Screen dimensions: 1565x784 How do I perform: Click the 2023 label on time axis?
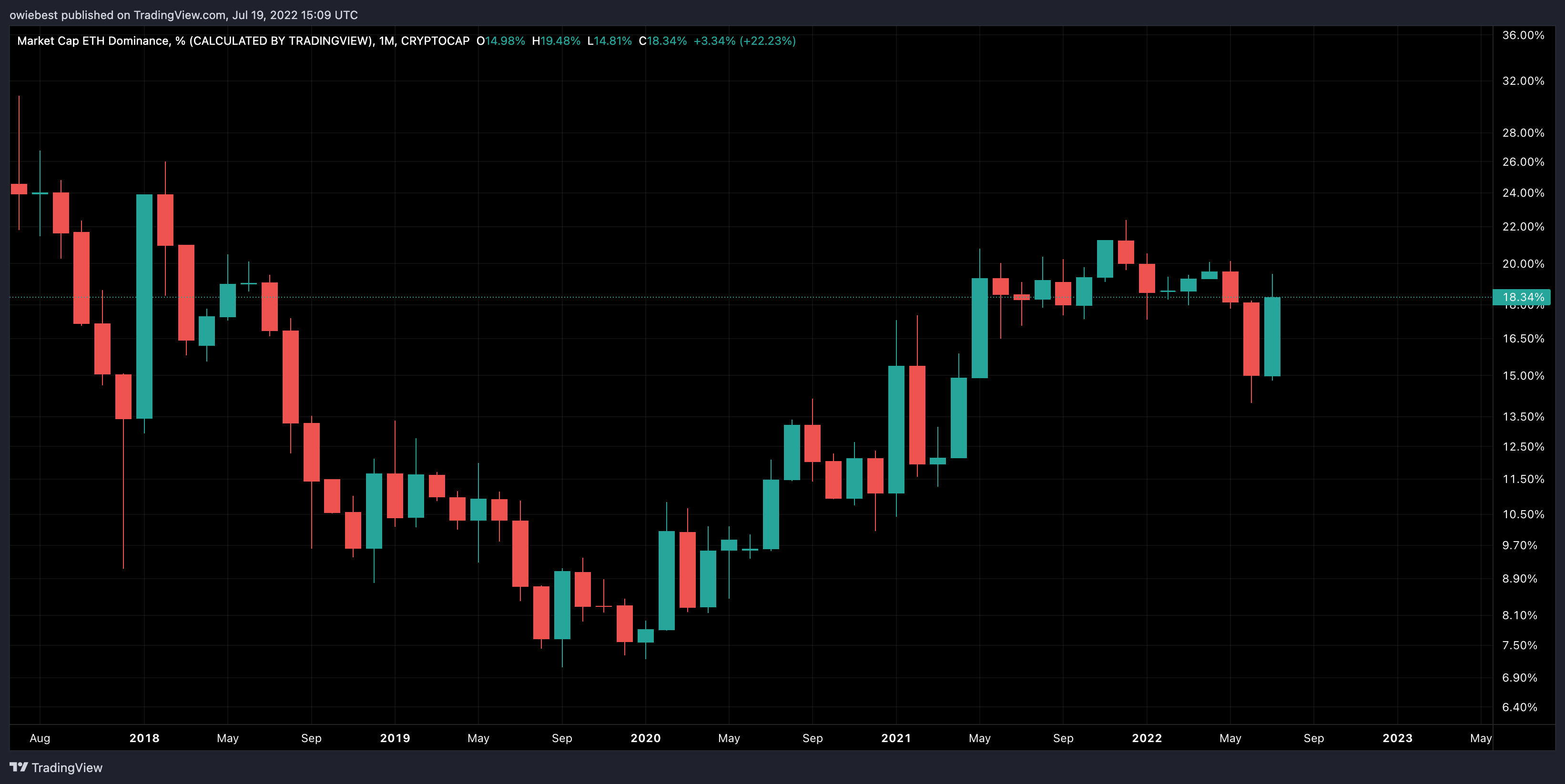tap(1397, 738)
